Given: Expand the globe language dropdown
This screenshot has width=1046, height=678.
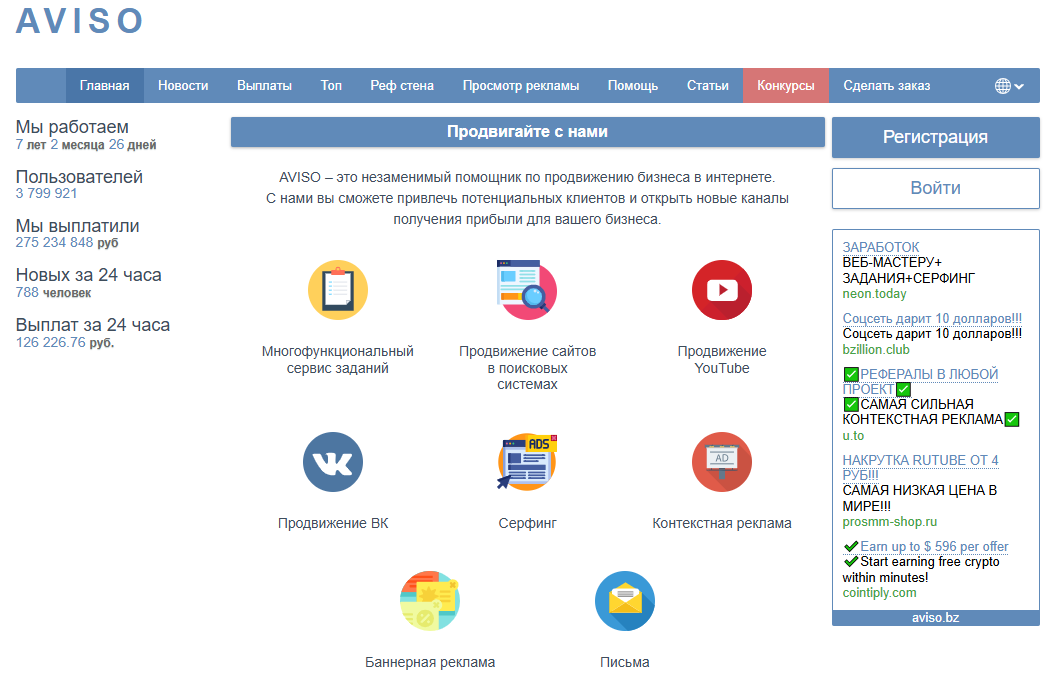Looking at the screenshot, I should 1009,86.
